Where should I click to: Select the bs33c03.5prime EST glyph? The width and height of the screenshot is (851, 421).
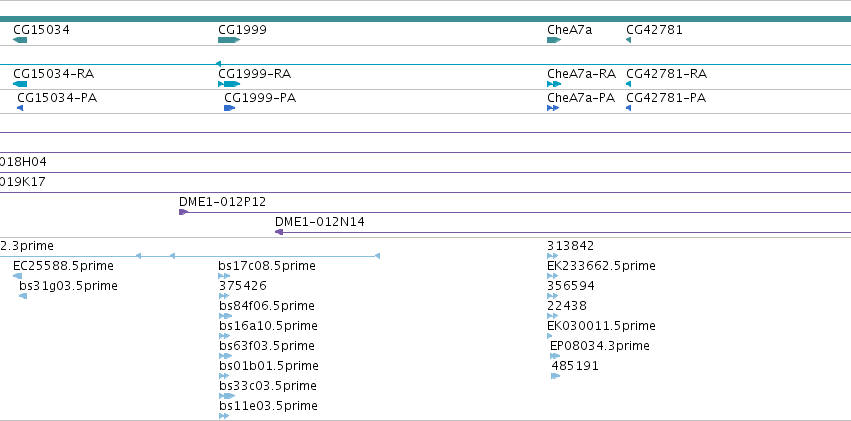227,396
